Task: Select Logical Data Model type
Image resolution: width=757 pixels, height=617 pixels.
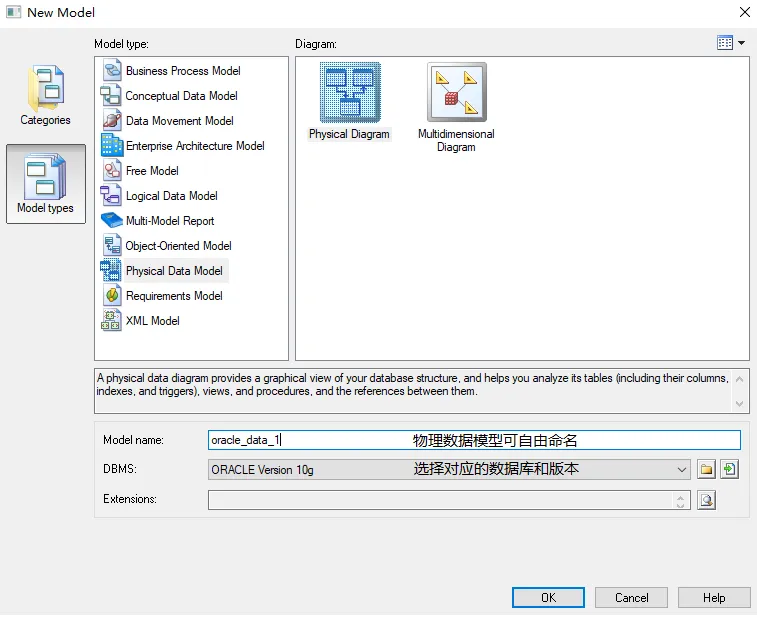Action: [x=171, y=196]
